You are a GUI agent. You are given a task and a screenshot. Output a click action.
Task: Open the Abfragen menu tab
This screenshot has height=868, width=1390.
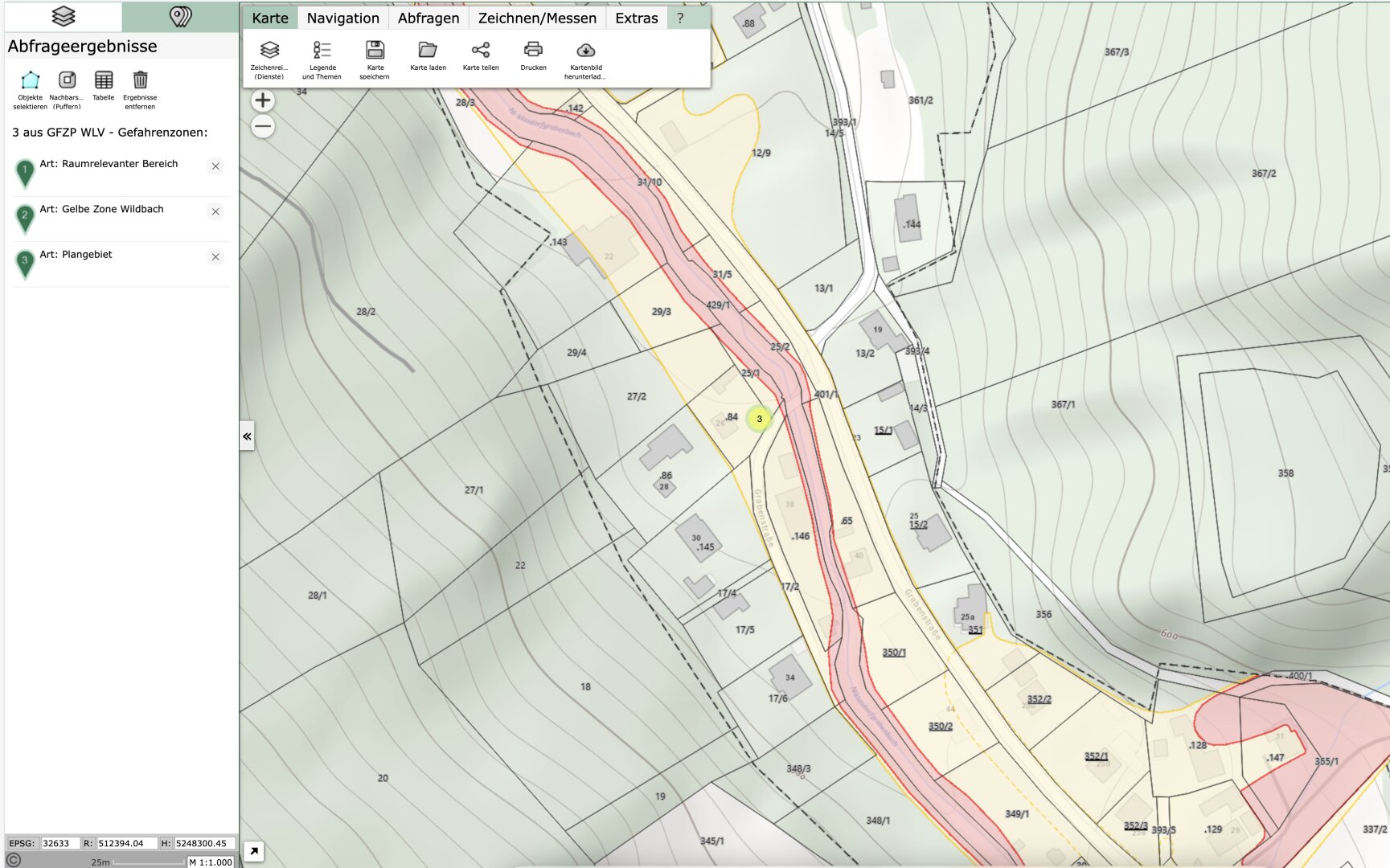[x=428, y=18]
